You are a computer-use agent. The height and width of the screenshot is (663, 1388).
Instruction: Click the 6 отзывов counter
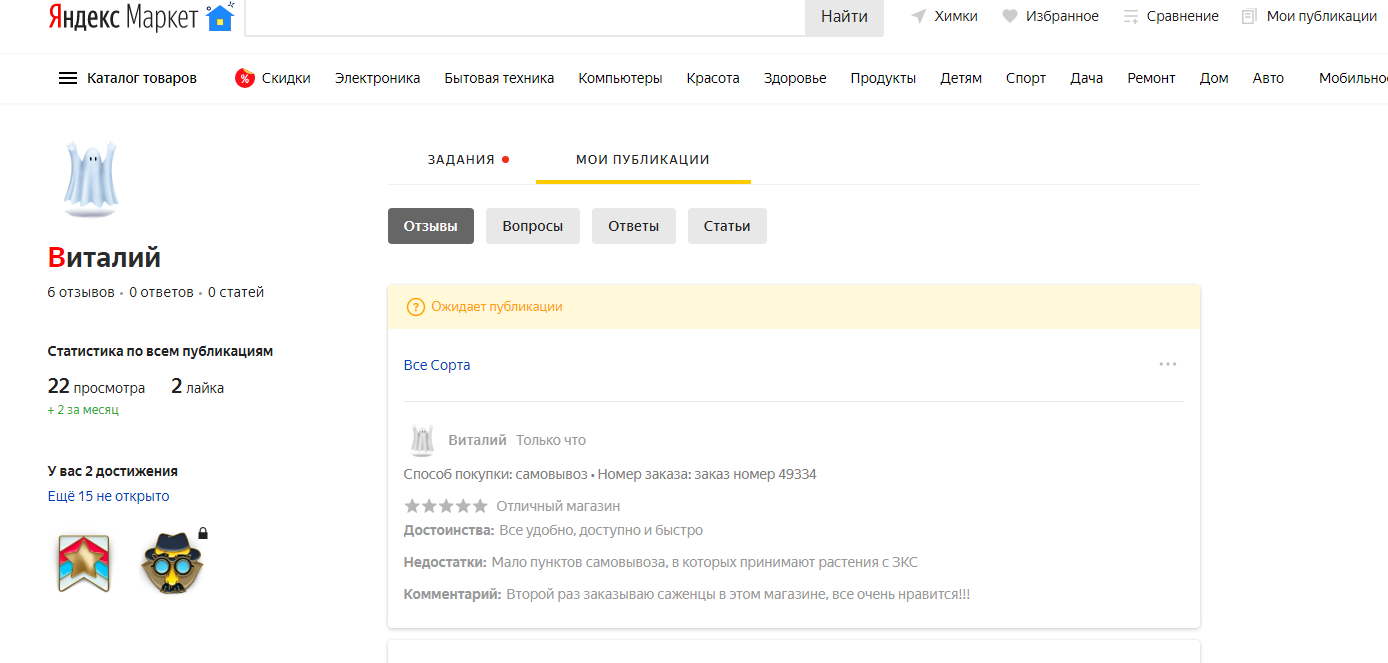pos(81,293)
